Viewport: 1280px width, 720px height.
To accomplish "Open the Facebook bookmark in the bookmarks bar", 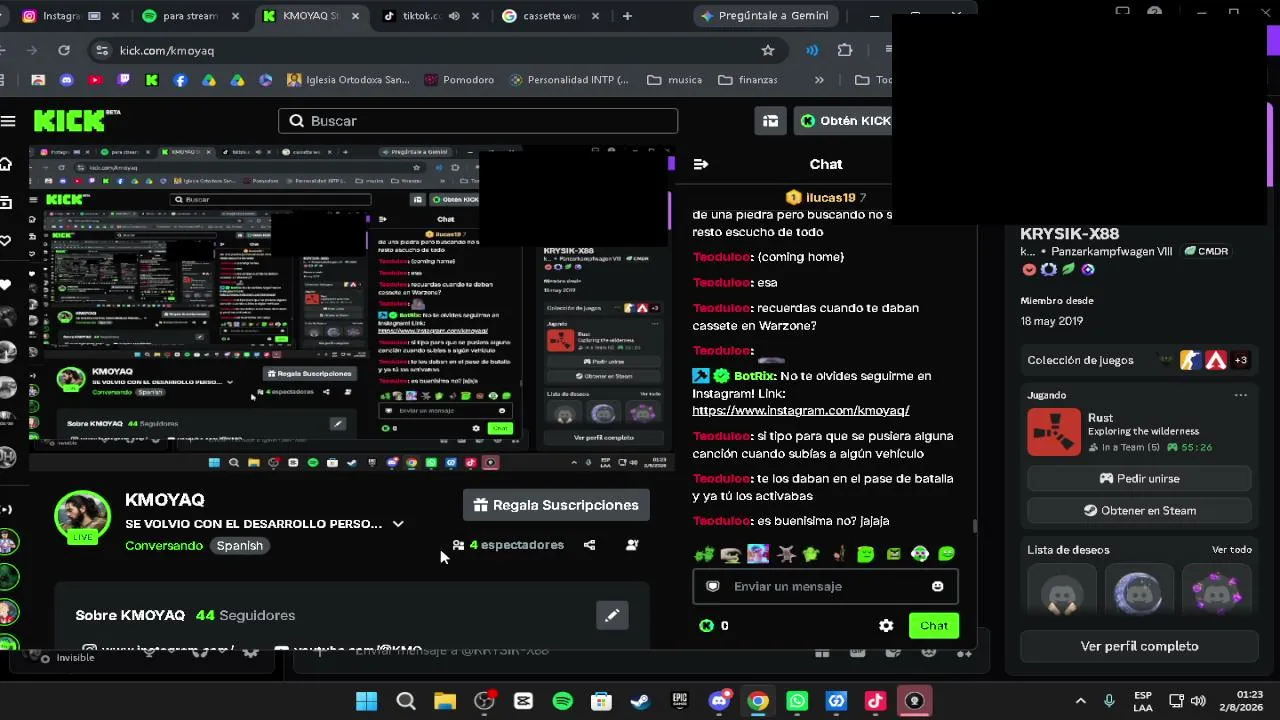I will click(180, 80).
